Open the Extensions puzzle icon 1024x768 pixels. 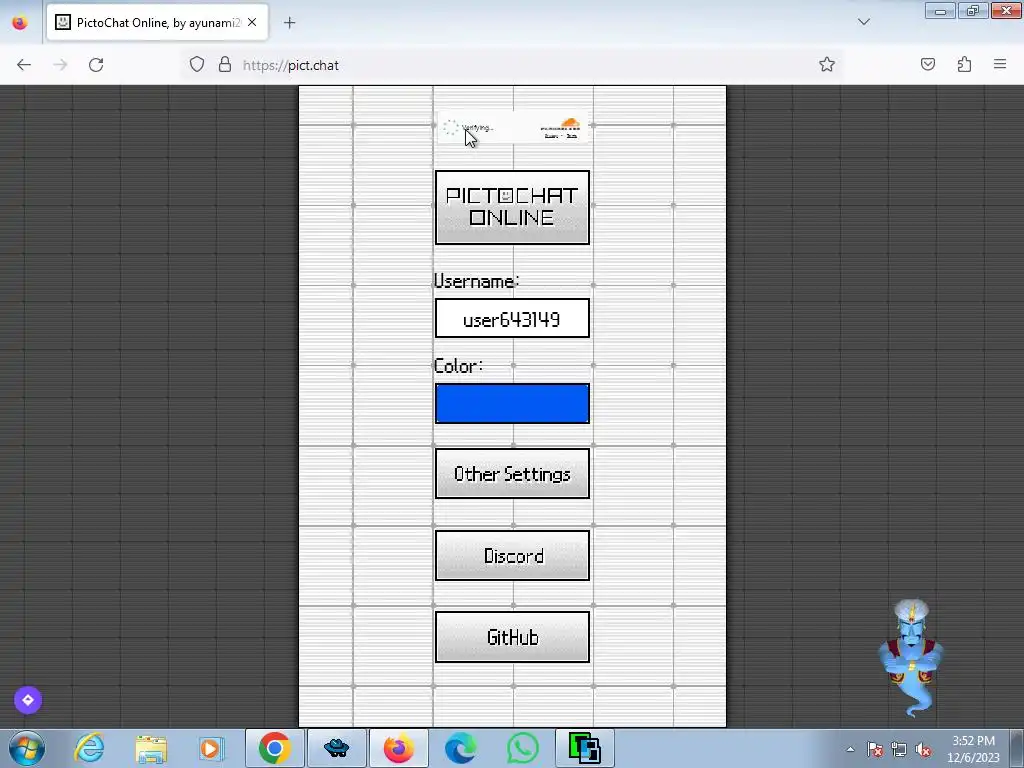(x=964, y=64)
